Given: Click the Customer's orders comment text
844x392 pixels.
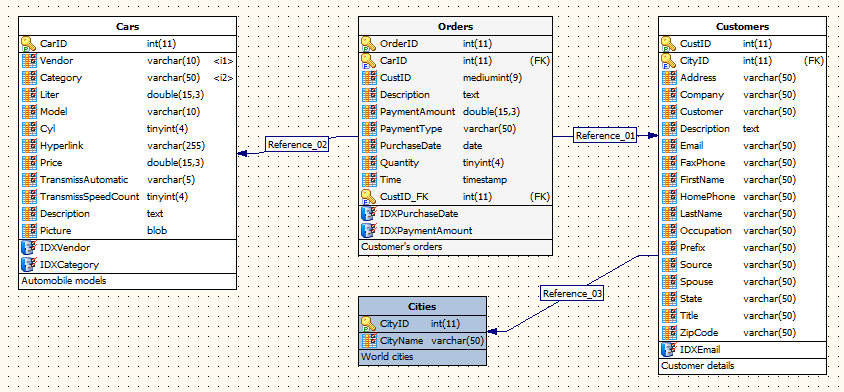Looking at the screenshot, I should tap(402, 247).
